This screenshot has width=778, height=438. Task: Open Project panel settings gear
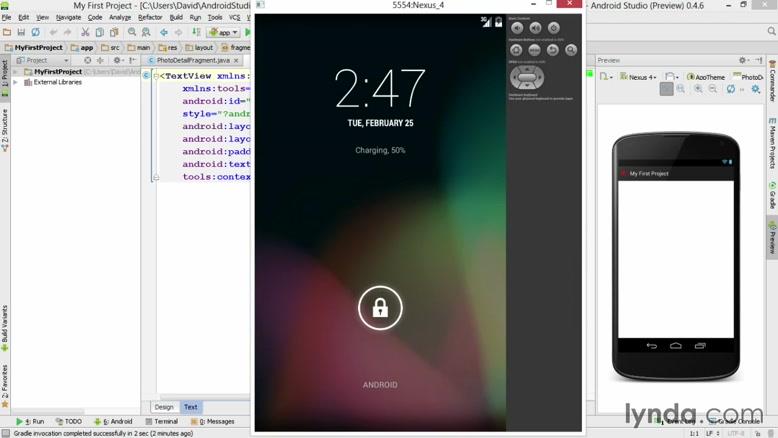click(118, 61)
